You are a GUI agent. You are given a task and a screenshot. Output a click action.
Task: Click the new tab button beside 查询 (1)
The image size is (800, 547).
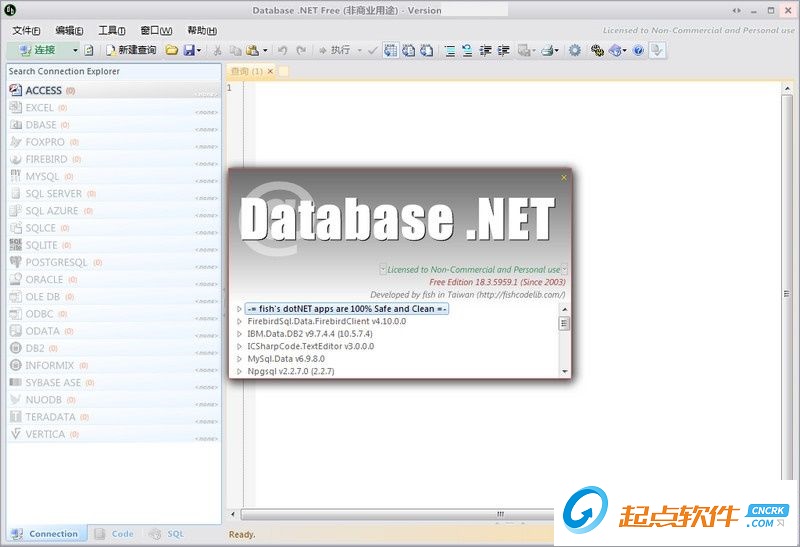click(284, 71)
